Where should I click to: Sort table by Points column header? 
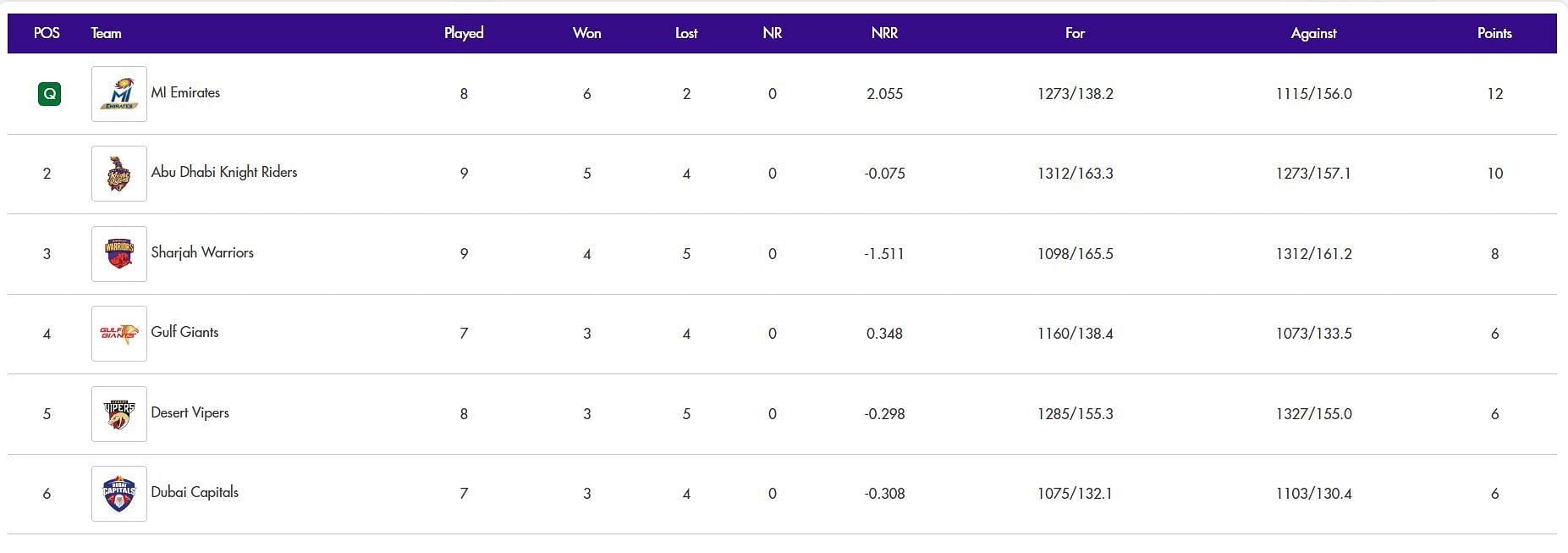click(1494, 33)
